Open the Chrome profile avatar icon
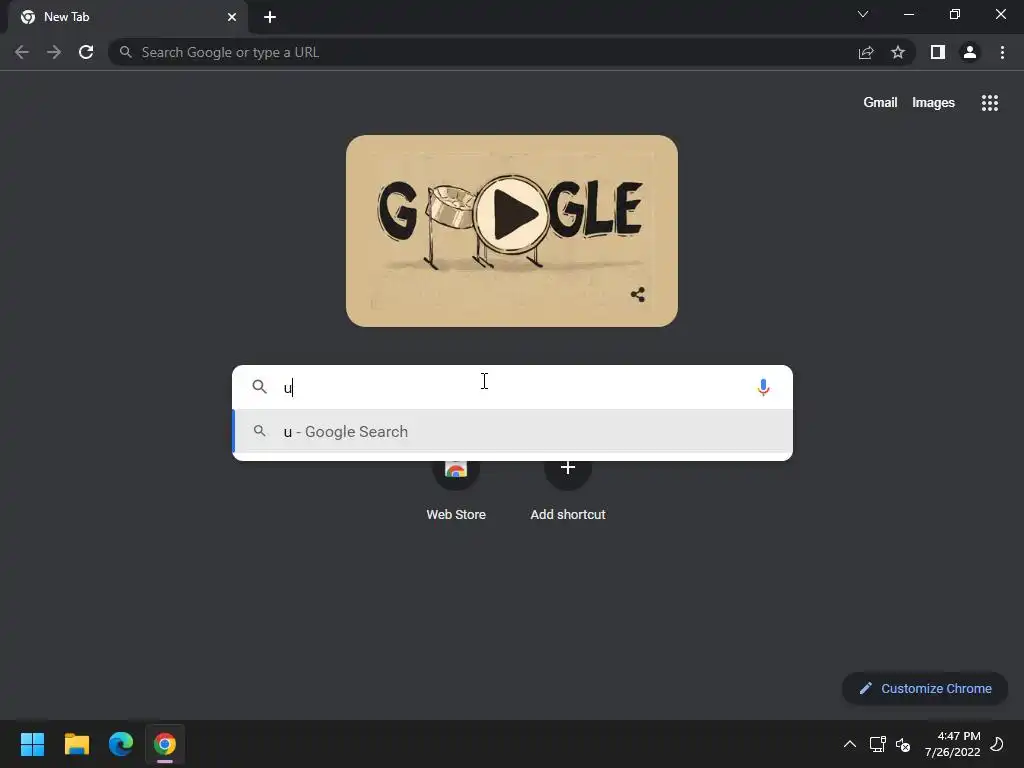The height and width of the screenshot is (768, 1024). pos(970,52)
